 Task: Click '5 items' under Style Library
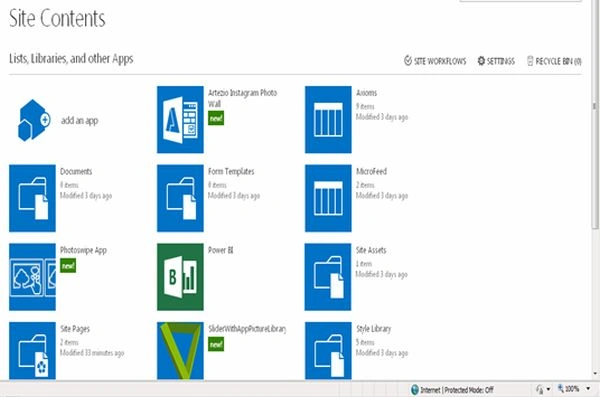[x=365, y=342]
